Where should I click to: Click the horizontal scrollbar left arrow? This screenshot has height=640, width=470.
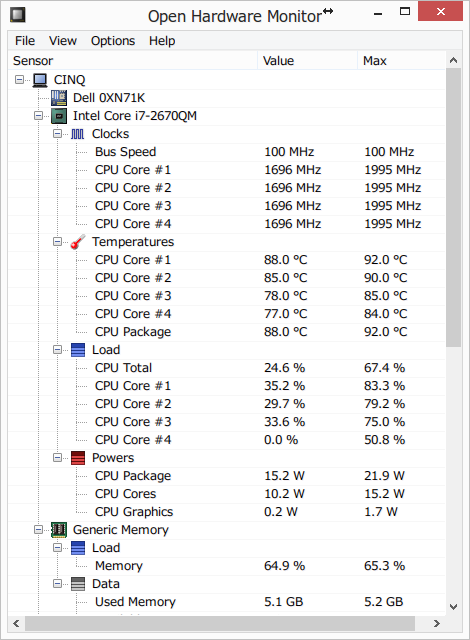point(16,623)
